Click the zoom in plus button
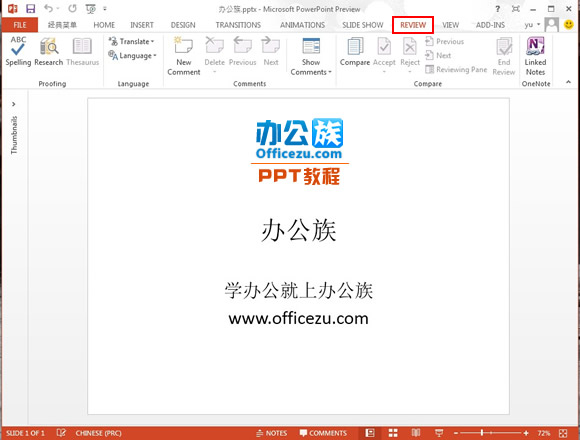This screenshot has height=440, width=580. [x=526, y=433]
